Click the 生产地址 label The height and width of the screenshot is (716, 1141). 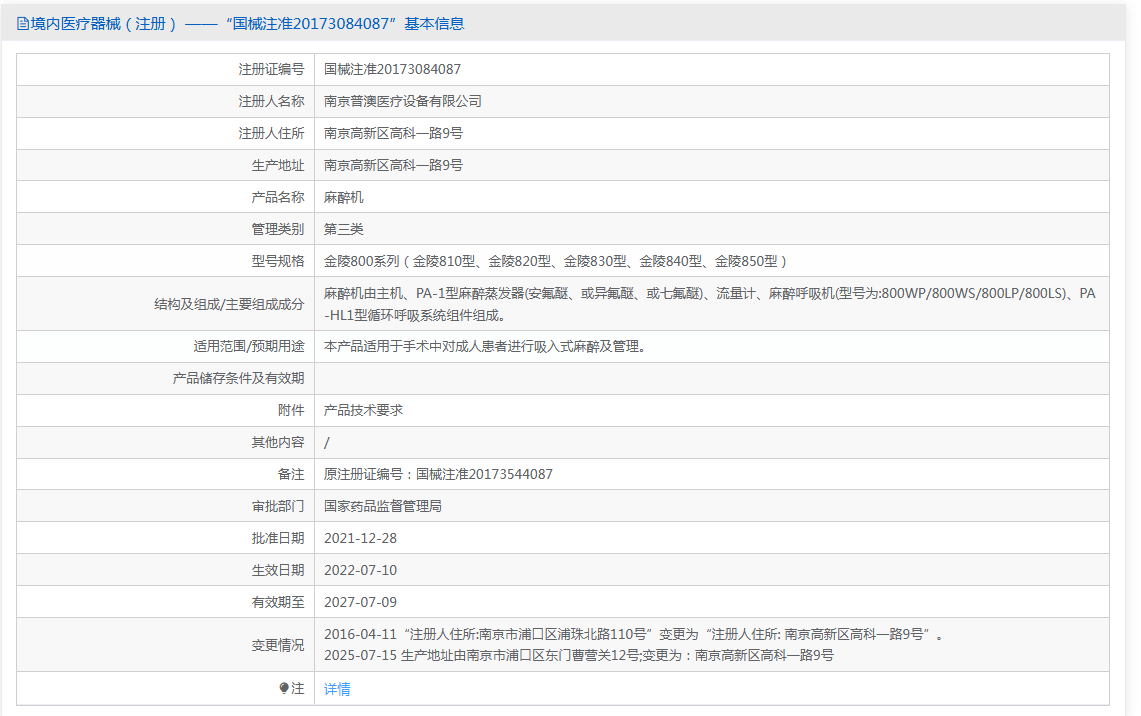(278, 165)
